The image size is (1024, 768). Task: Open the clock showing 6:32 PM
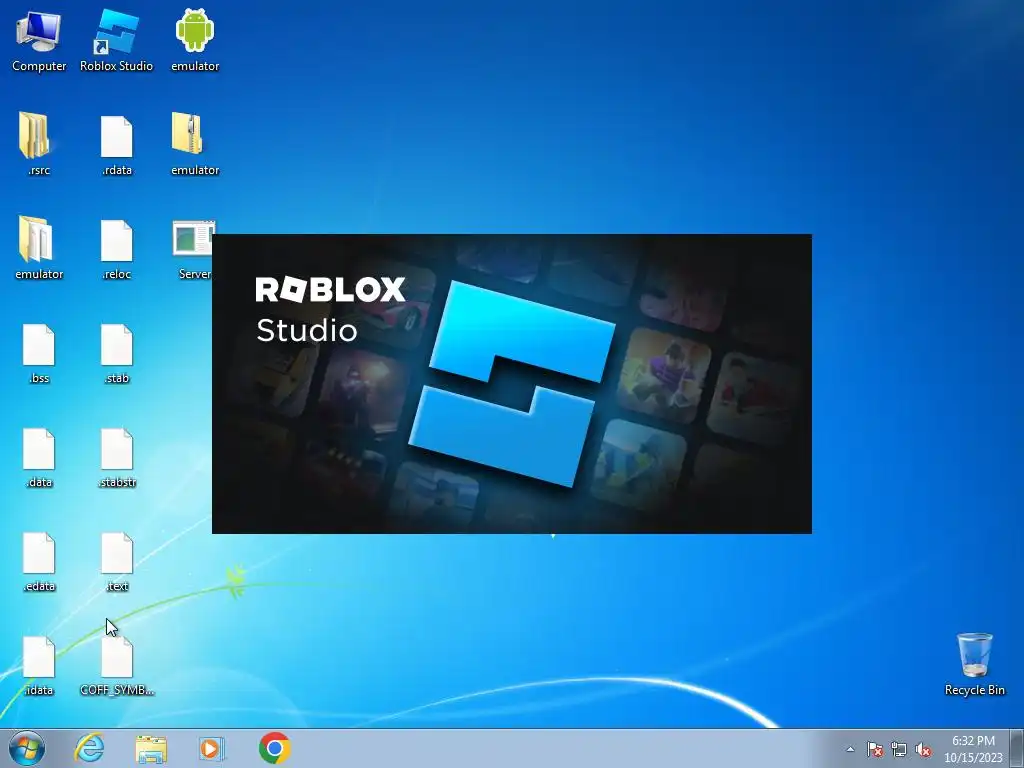973,749
